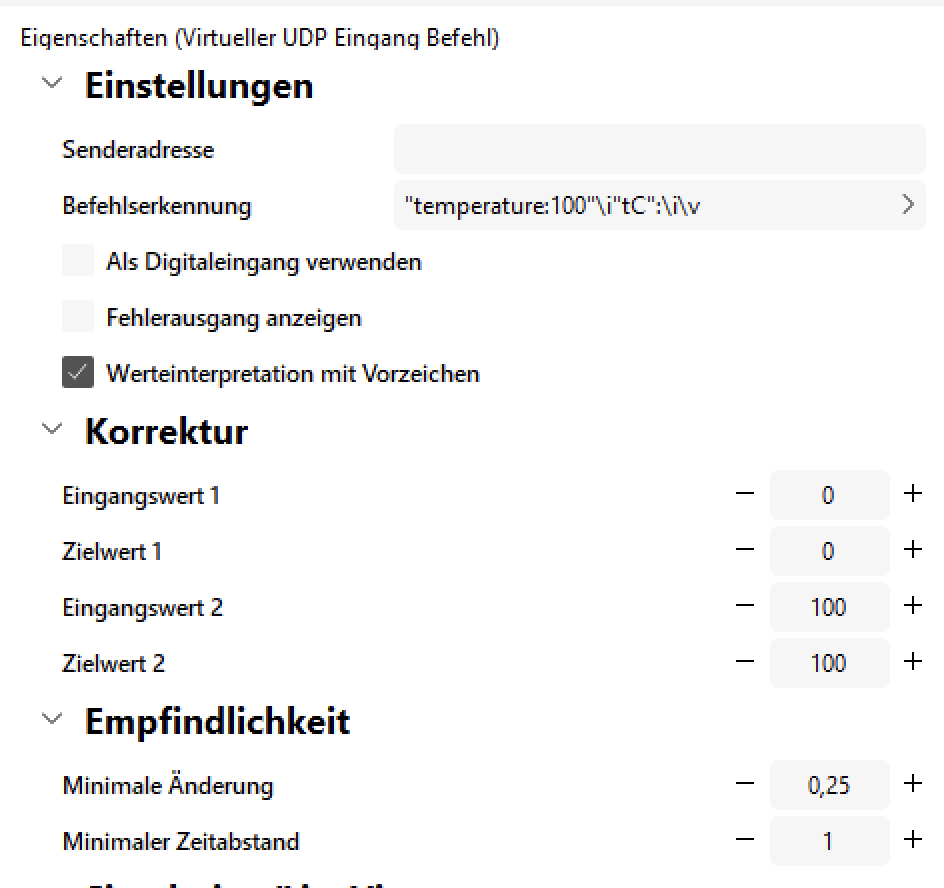Increase Eingangswert 1 with plus icon

coord(913,494)
